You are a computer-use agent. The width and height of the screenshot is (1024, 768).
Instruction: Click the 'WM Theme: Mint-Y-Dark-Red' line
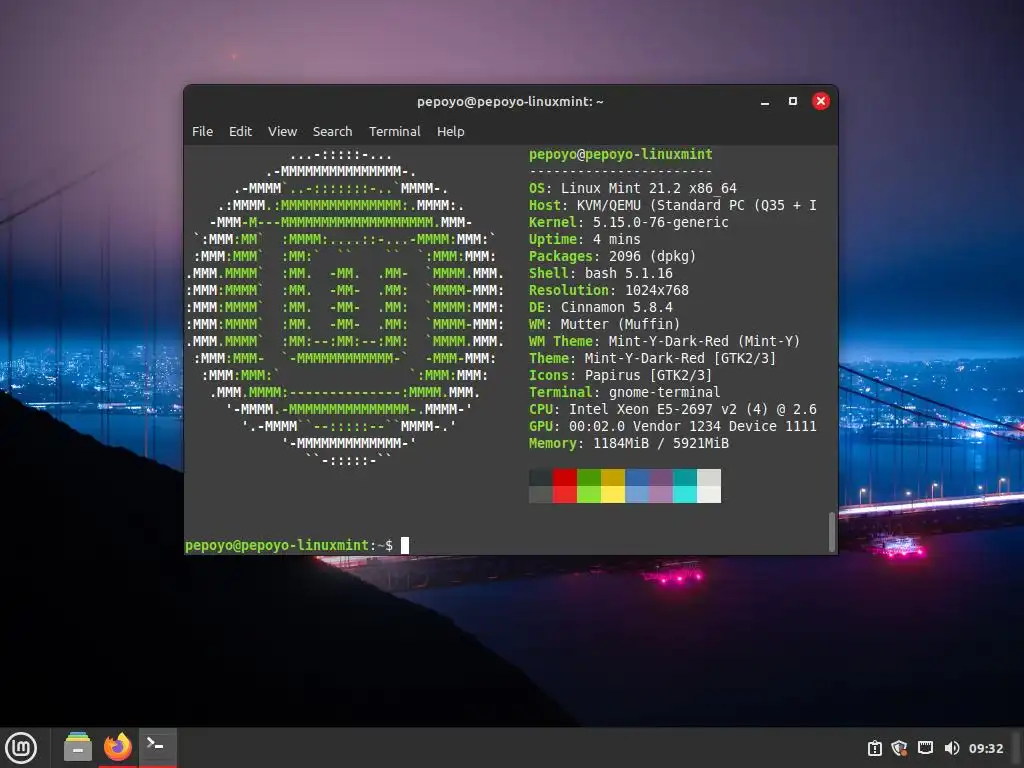pos(664,341)
